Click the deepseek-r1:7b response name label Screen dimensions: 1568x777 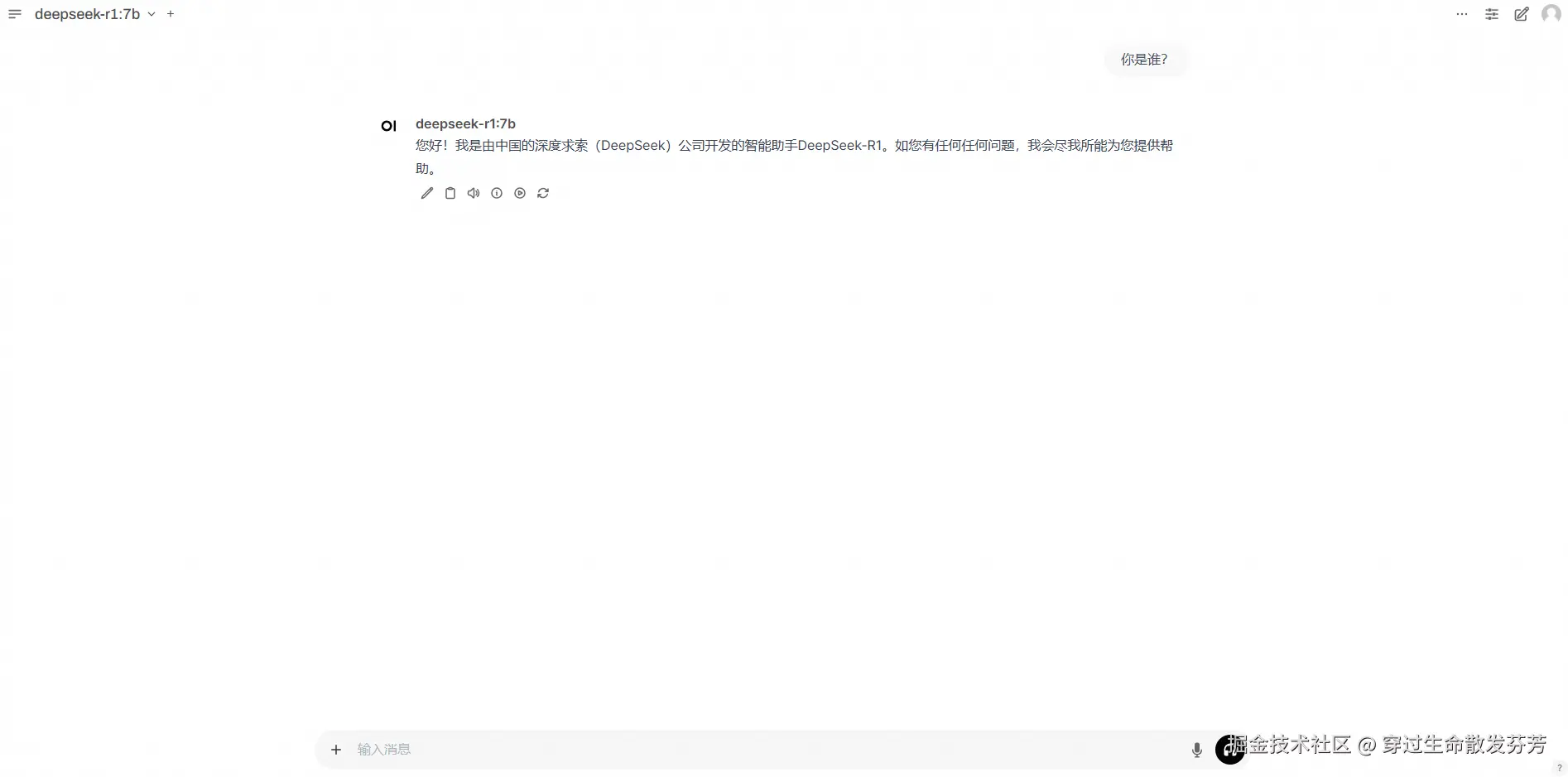[465, 123]
